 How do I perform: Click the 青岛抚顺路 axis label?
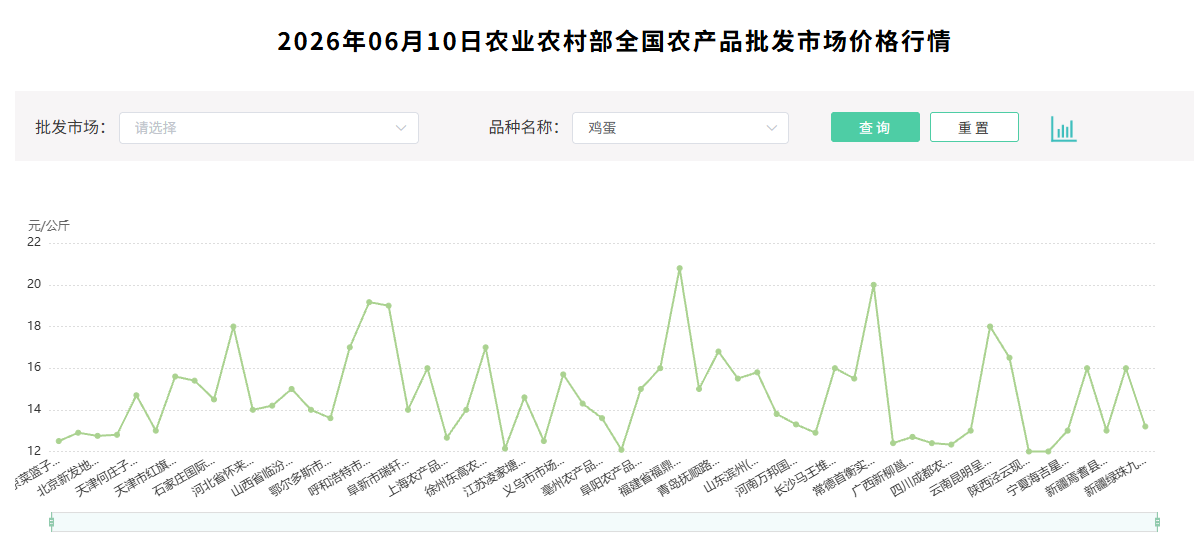point(691,476)
